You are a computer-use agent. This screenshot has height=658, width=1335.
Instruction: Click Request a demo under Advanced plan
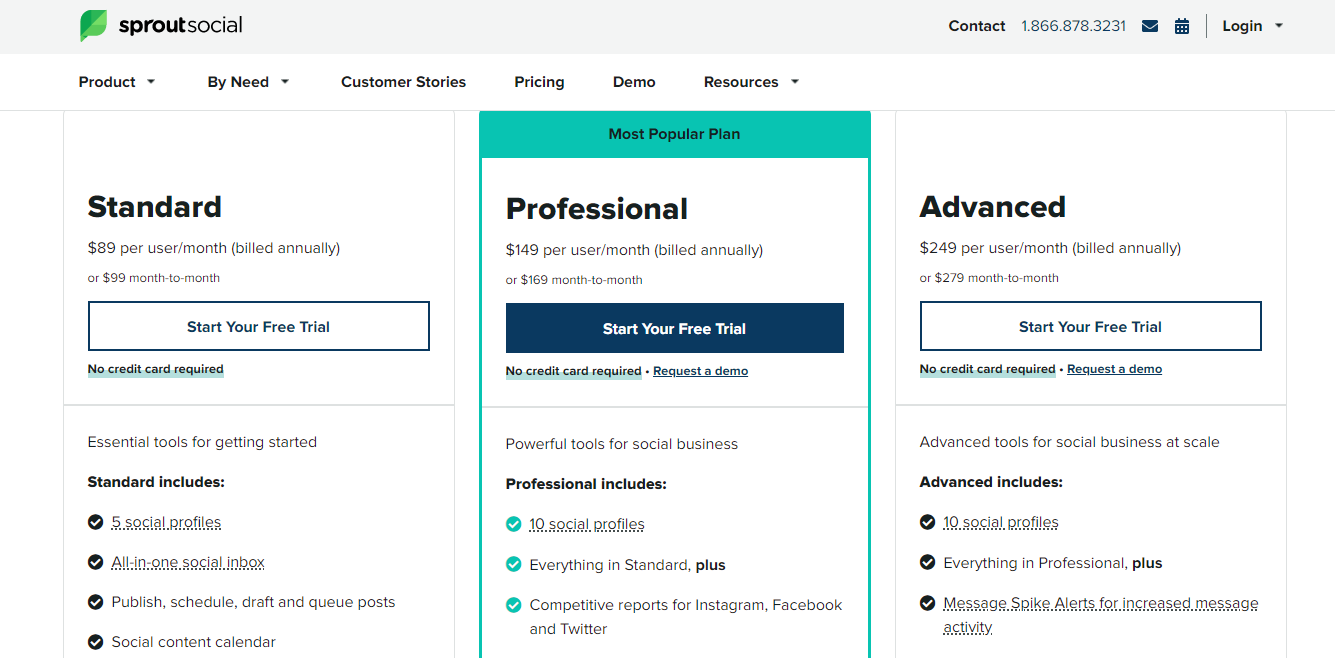click(1114, 369)
